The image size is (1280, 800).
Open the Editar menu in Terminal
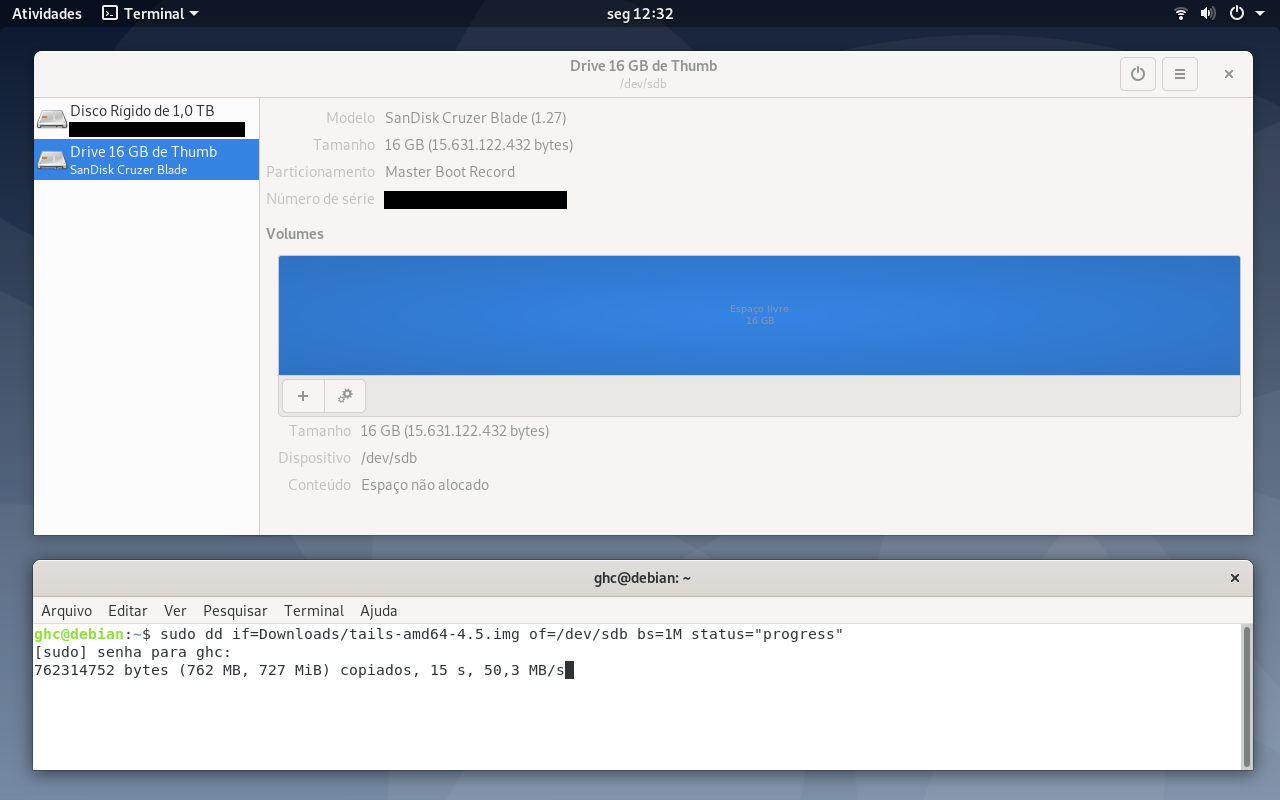point(127,610)
